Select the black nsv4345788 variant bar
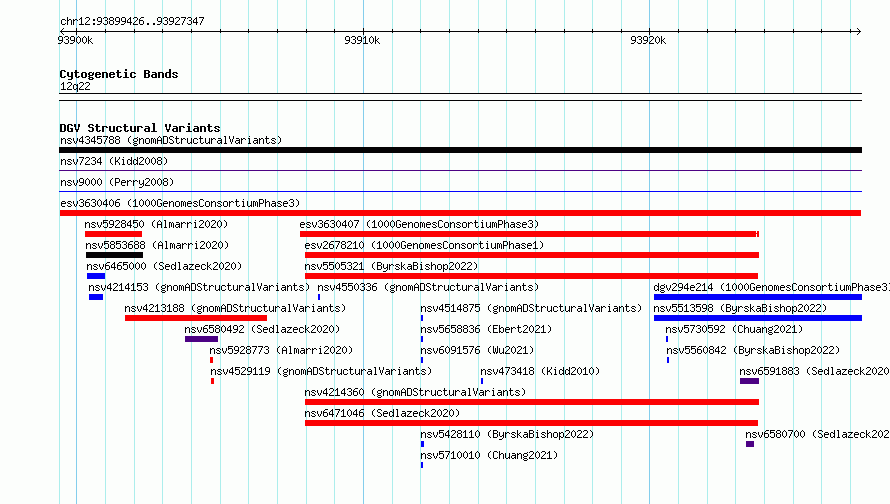Screen dimensions: 890x504 460,150
